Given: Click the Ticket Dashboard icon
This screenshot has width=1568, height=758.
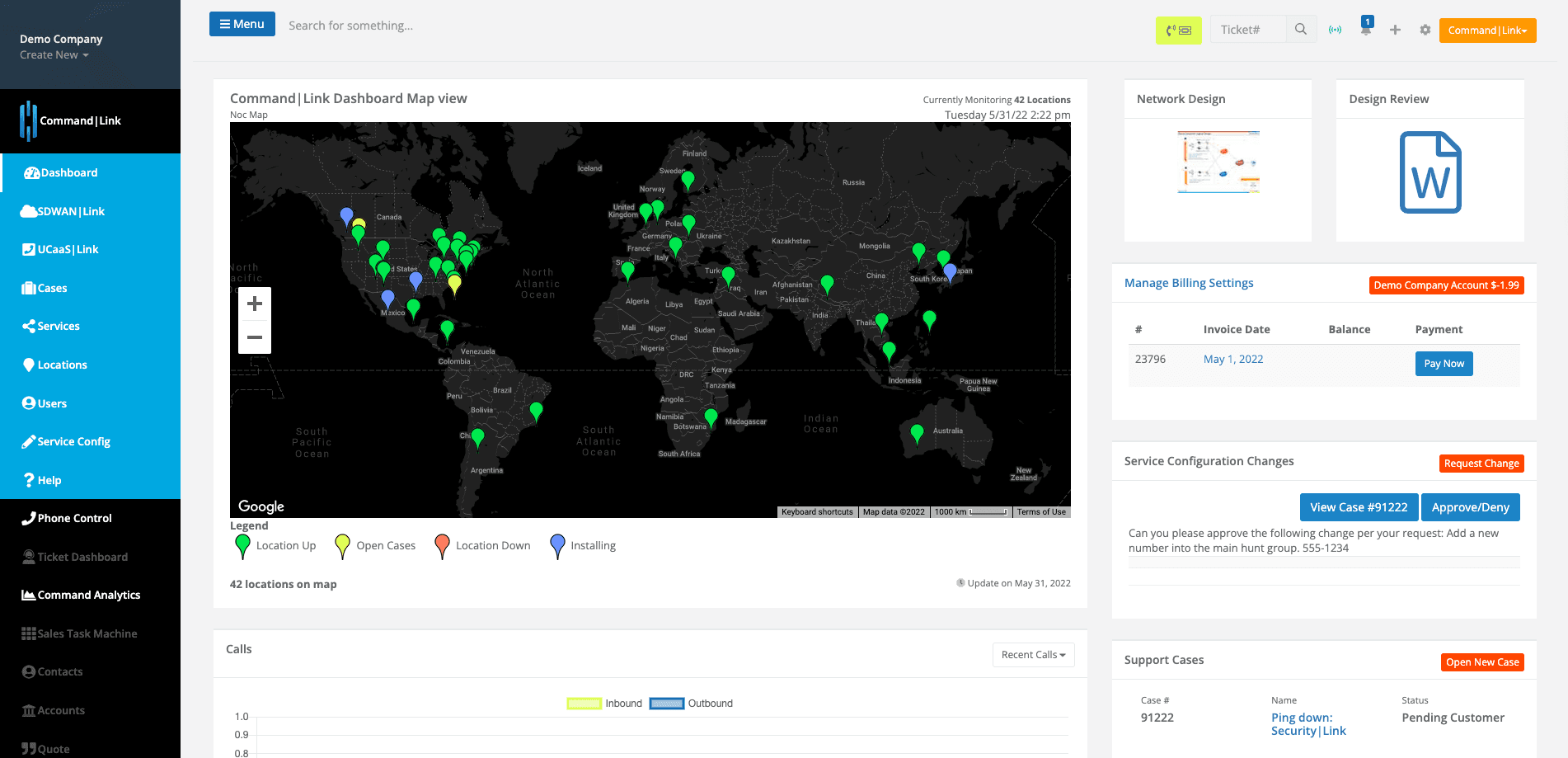Looking at the screenshot, I should pyautogui.click(x=29, y=557).
